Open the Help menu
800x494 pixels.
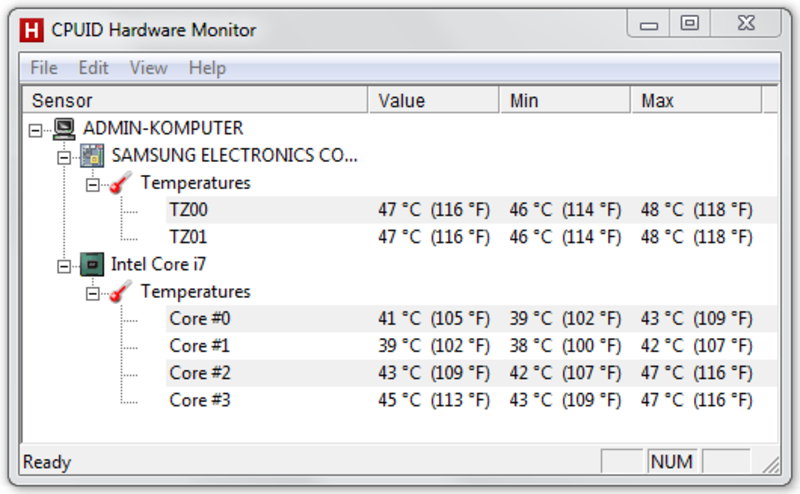[x=207, y=68]
